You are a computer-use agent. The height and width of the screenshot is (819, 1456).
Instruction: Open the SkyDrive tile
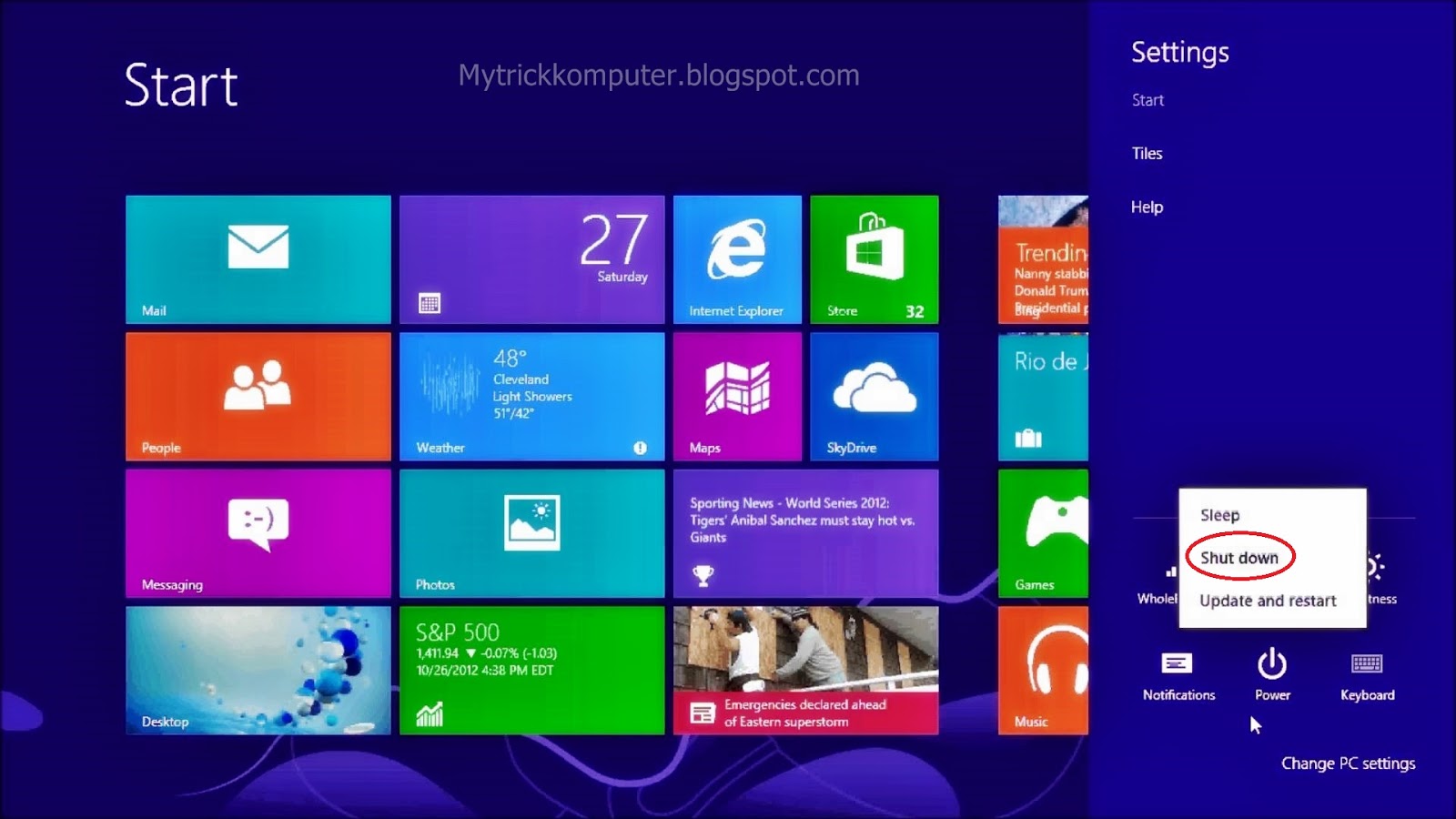873,397
